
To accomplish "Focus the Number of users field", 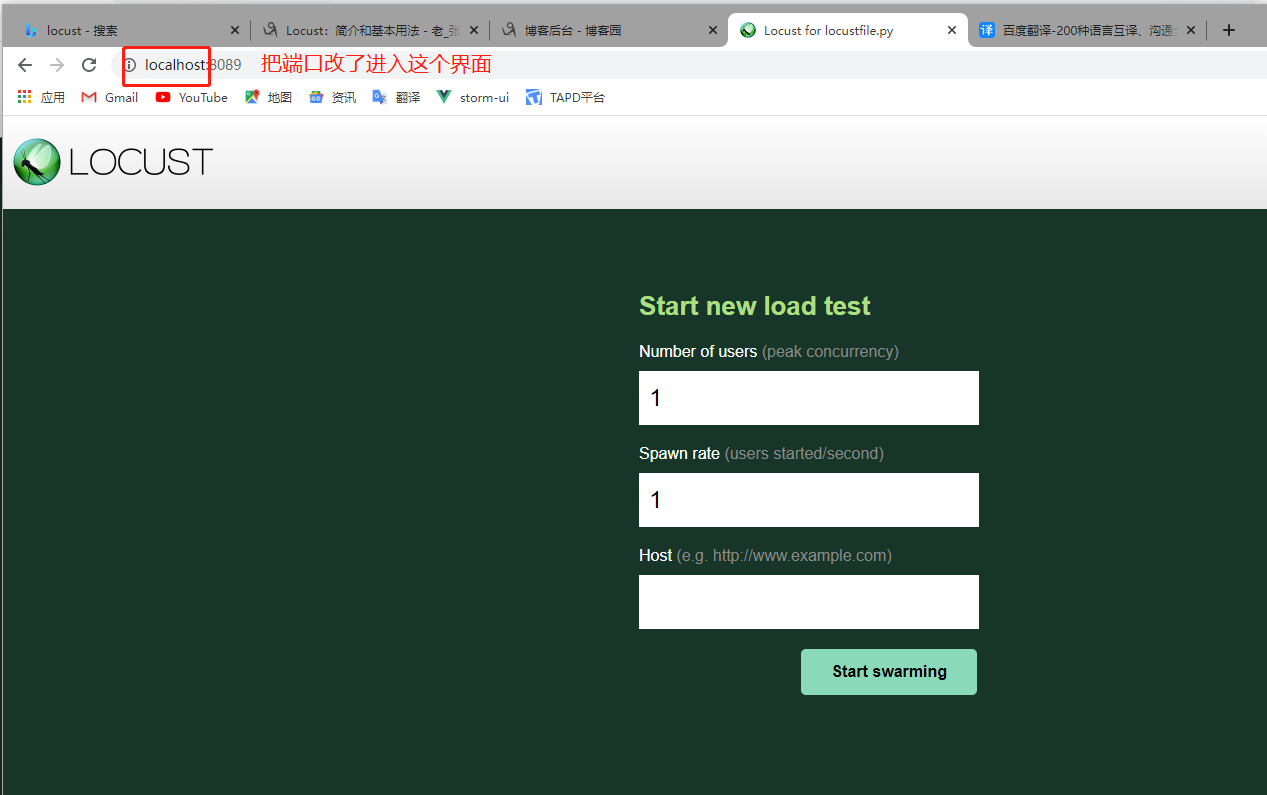I will point(809,398).
